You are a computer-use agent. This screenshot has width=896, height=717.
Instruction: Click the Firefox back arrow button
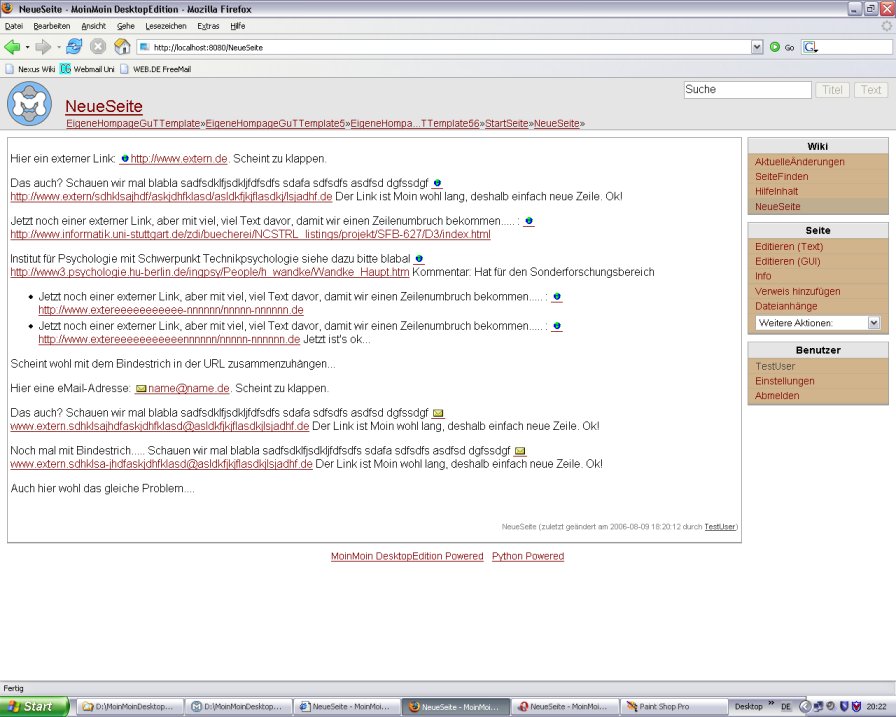[x=12, y=47]
